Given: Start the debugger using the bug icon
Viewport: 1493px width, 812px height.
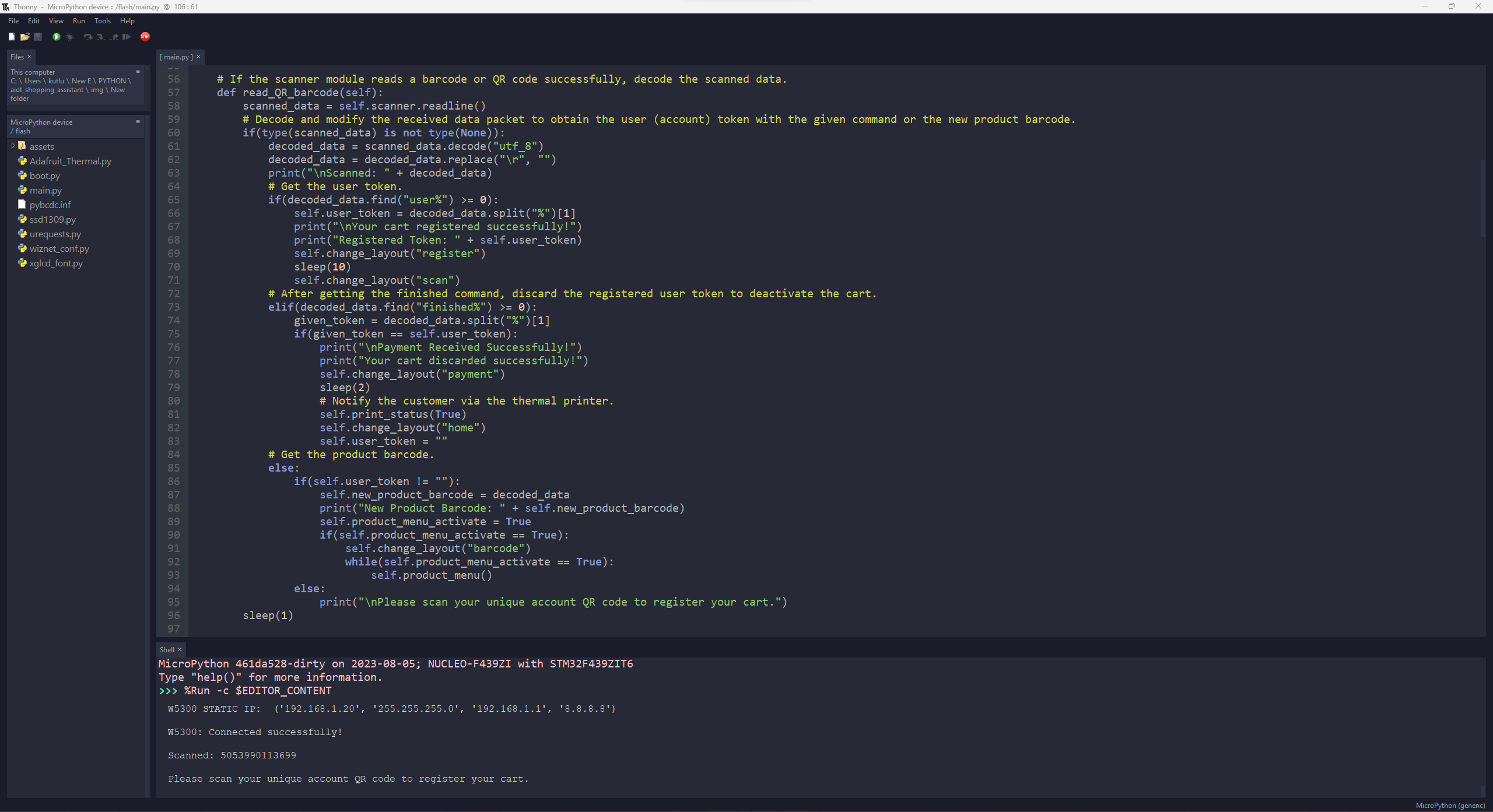Looking at the screenshot, I should tap(70, 37).
